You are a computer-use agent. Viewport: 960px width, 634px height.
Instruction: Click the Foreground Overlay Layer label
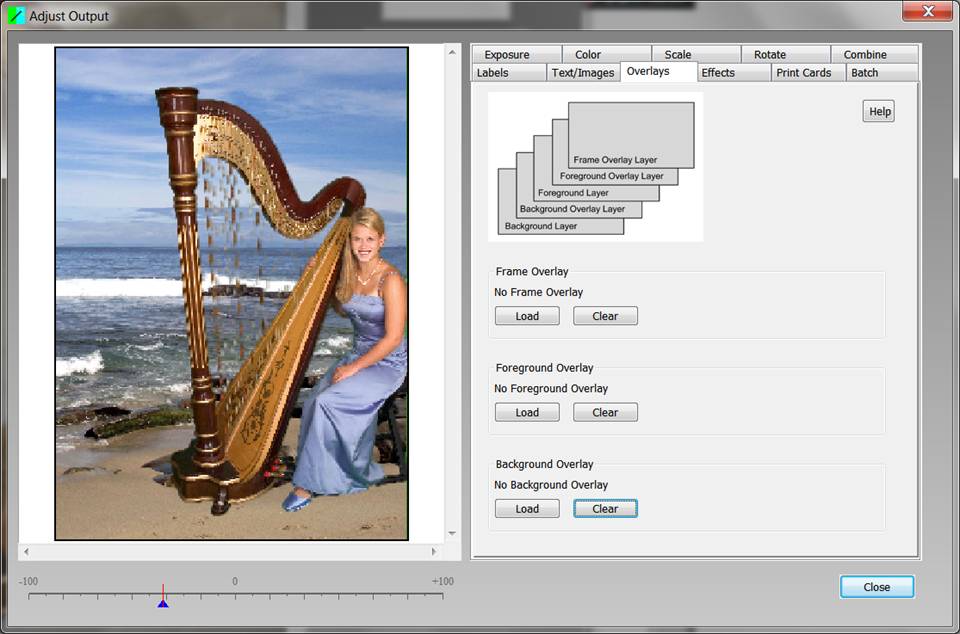612,176
